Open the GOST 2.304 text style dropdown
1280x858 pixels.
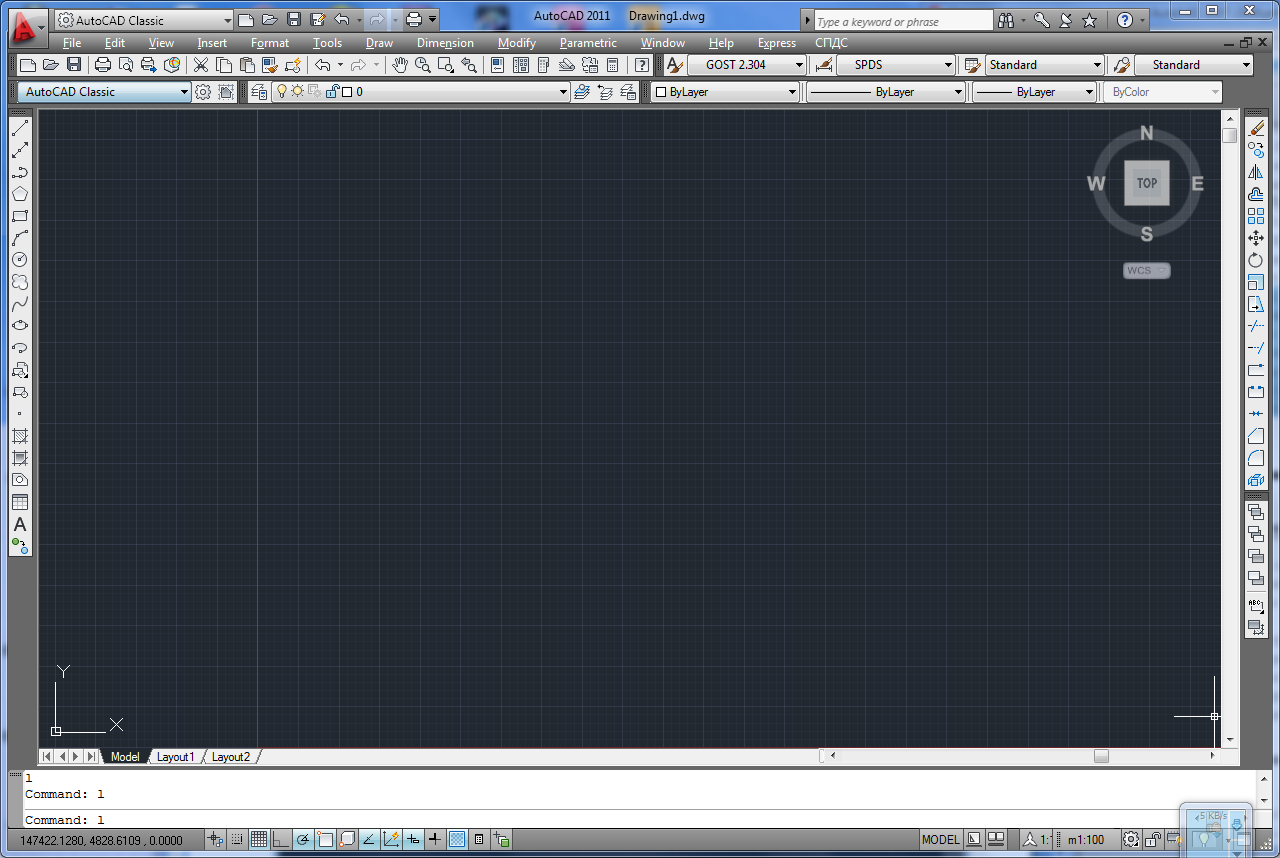pyautogui.click(x=747, y=65)
